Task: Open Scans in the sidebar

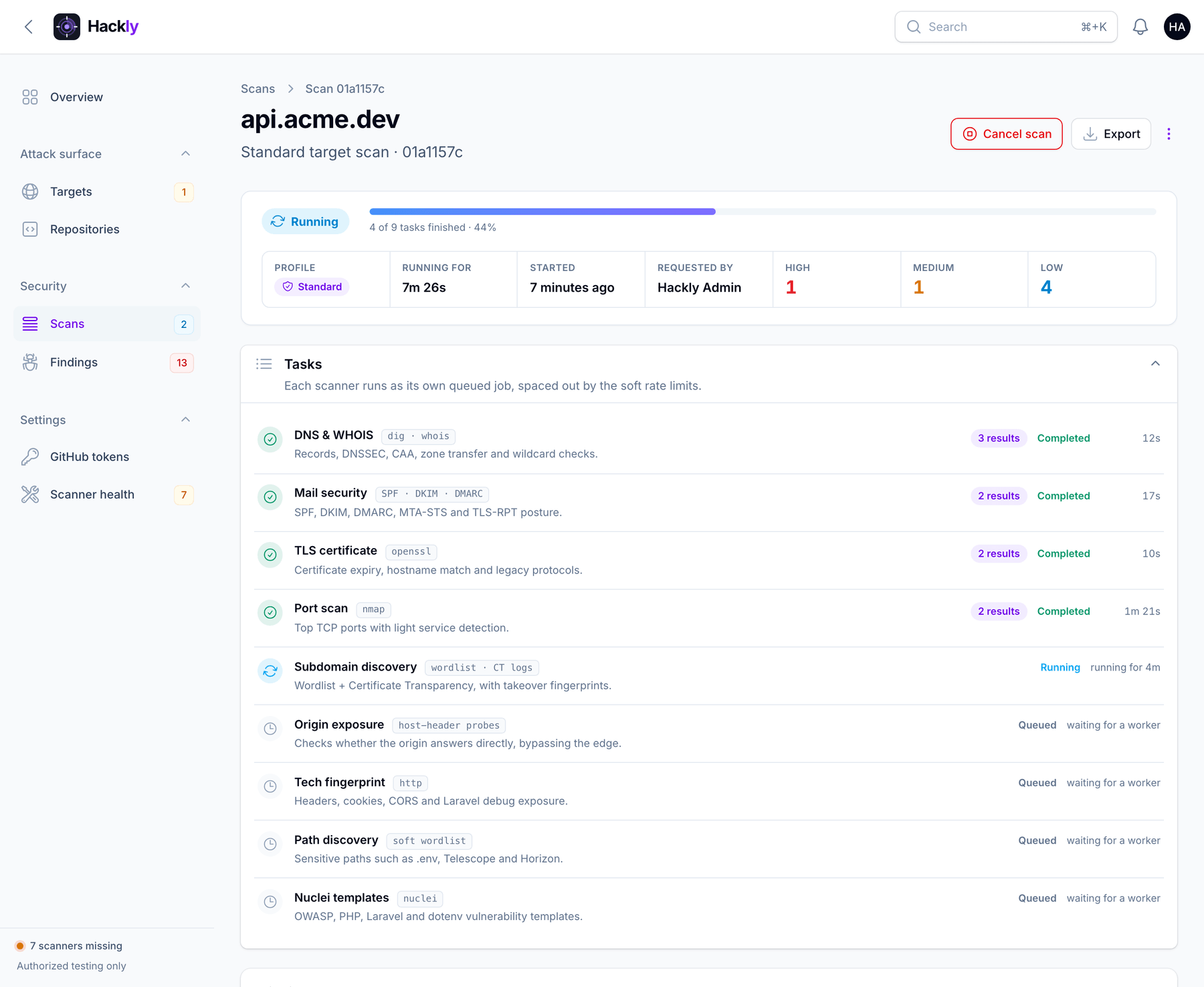Action: tap(107, 324)
